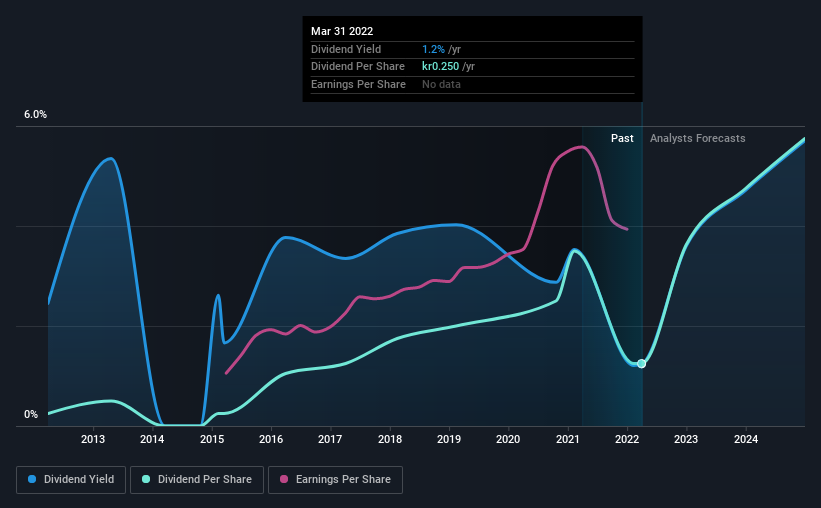Click the No data earnings value in tooltip
The image size is (821, 508).
[441, 84]
